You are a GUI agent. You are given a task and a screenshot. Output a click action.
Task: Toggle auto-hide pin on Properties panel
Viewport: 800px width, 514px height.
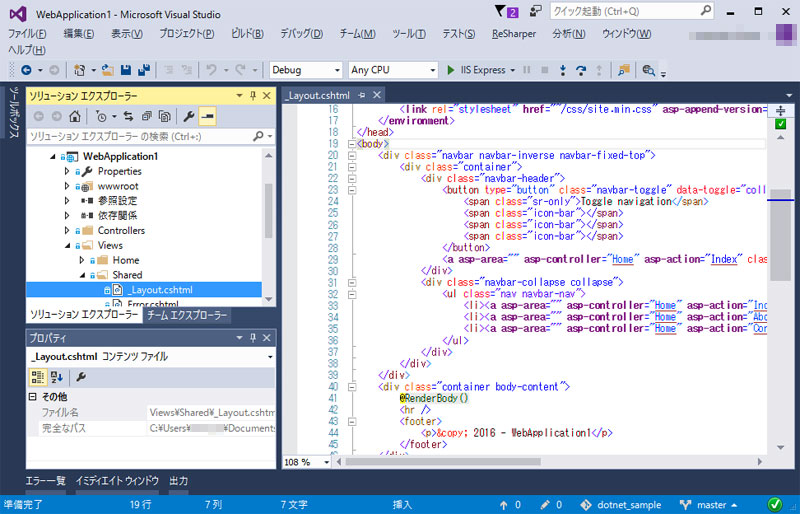point(253,337)
